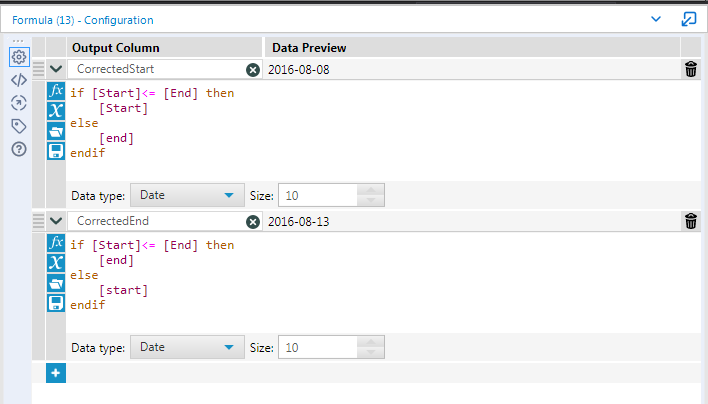The image size is (708, 404).
Task: Open the Configuration settings gear tab
Action: pos(18,57)
